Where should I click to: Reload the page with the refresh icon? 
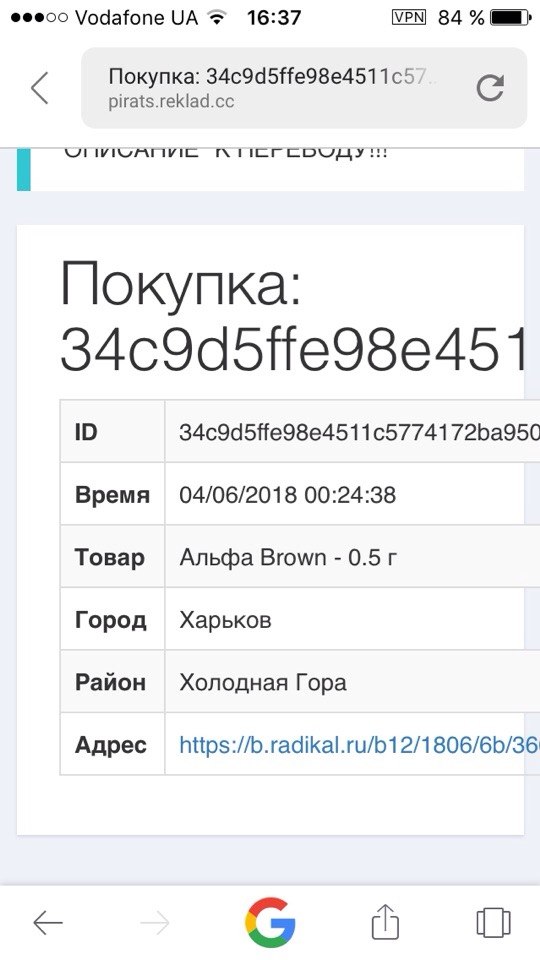coord(490,88)
